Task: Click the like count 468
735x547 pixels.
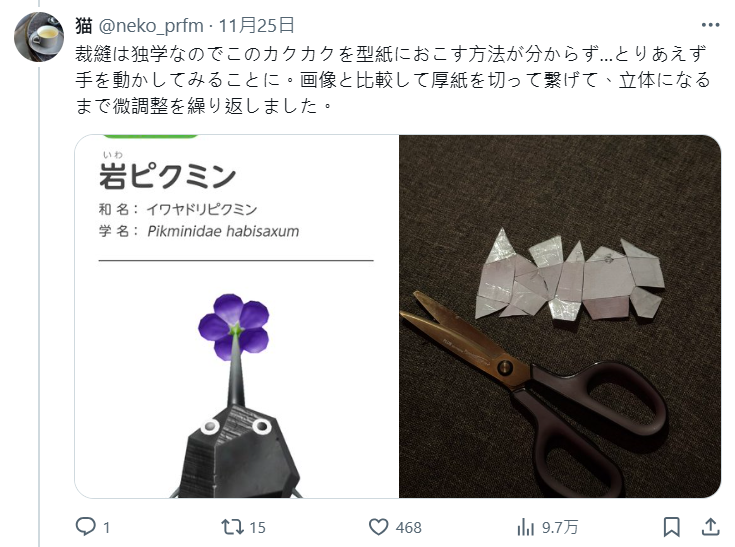Action: (x=408, y=528)
